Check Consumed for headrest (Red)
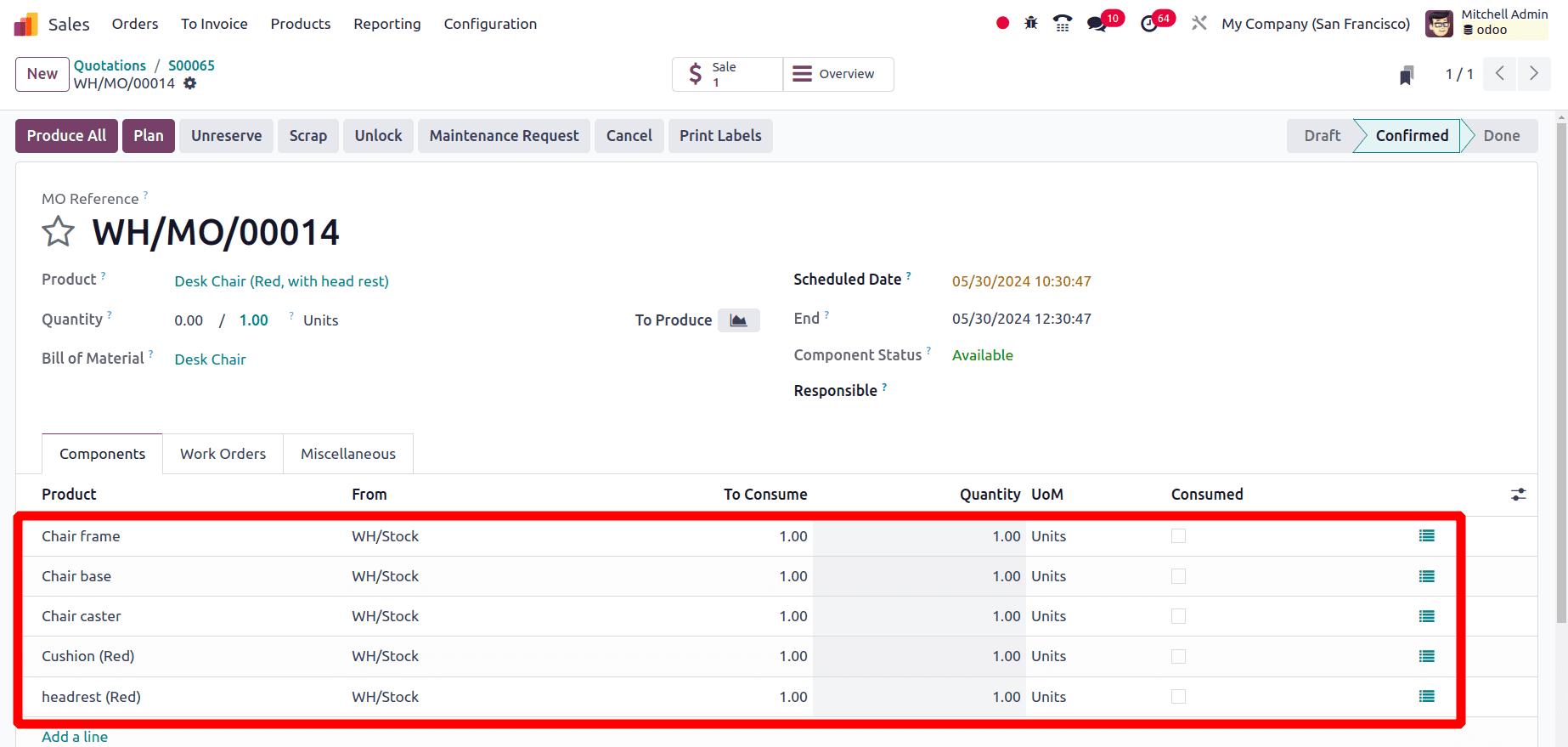 pyautogui.click(x=1178, y=697)
